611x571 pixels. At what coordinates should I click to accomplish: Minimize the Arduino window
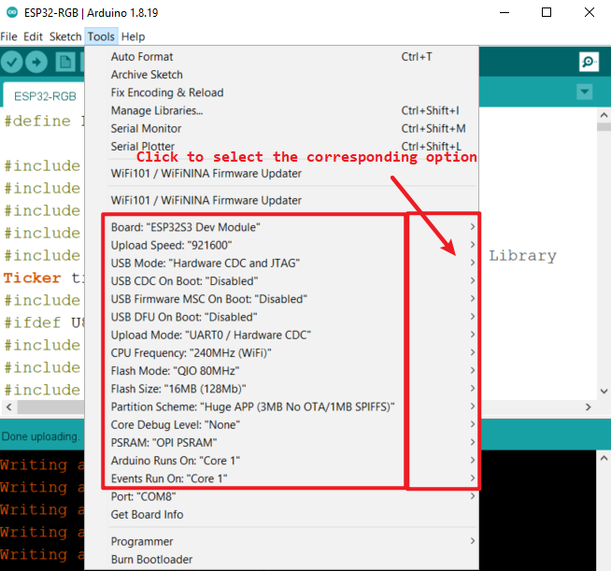tap(504, 12)
